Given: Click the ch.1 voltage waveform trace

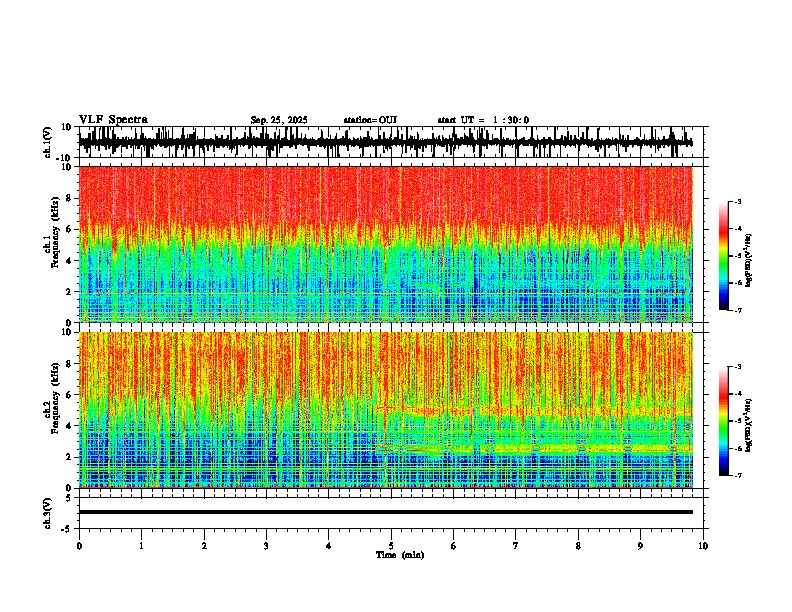Looking at the screenshot, I should tap(385, 142).
